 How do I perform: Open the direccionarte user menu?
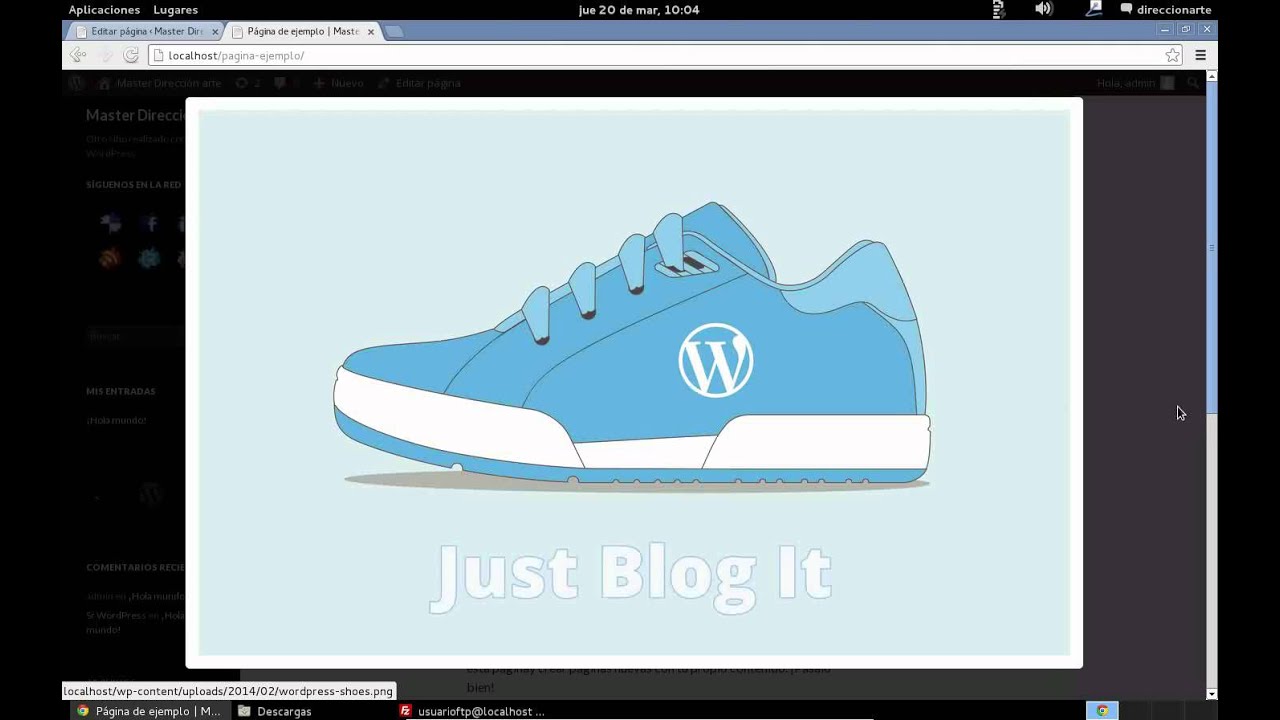pyautogui.click(x=1166, y=10)
